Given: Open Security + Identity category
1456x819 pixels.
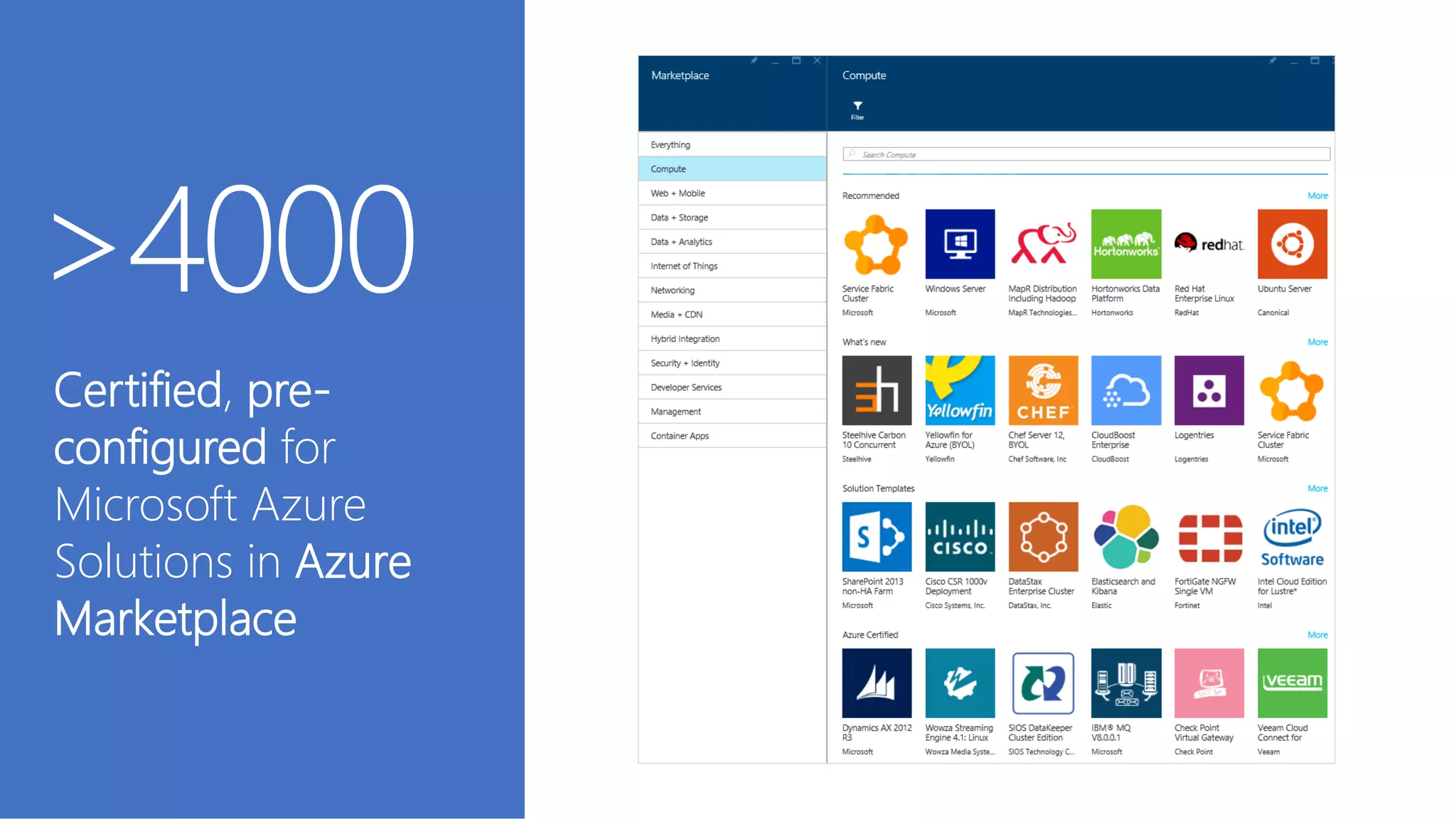Looking at the screenshot, I should 732,363.
